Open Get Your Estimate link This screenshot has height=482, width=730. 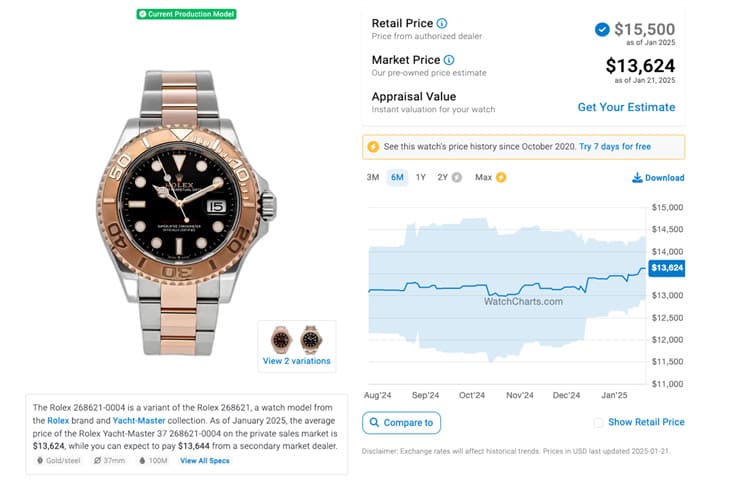(626, 107)
